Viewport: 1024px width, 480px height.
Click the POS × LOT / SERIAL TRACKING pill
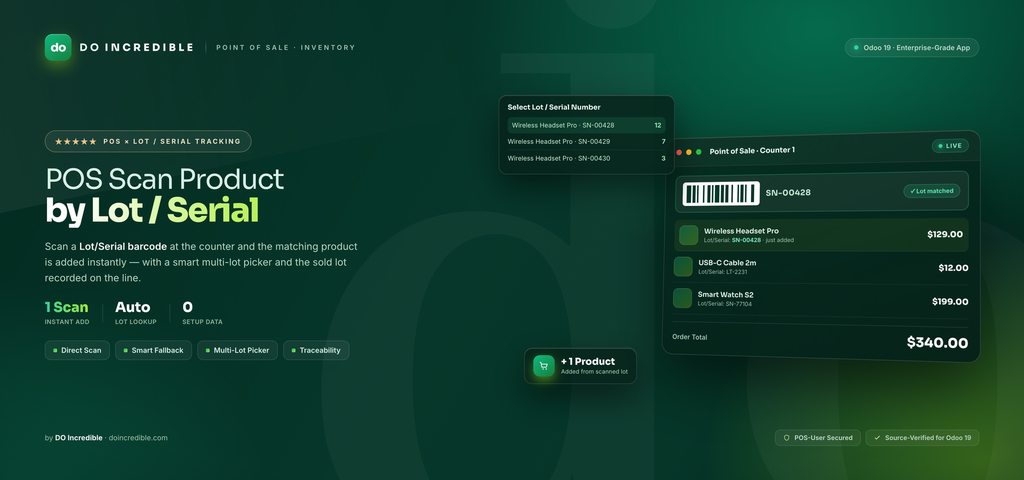point(148,141)
